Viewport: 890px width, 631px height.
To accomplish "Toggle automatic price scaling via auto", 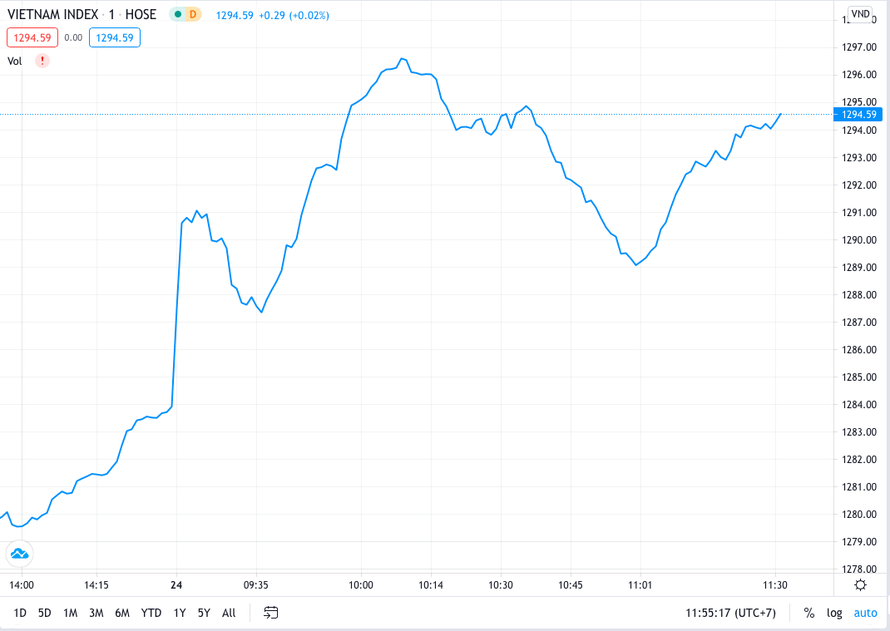I will (x=867, y=612).
